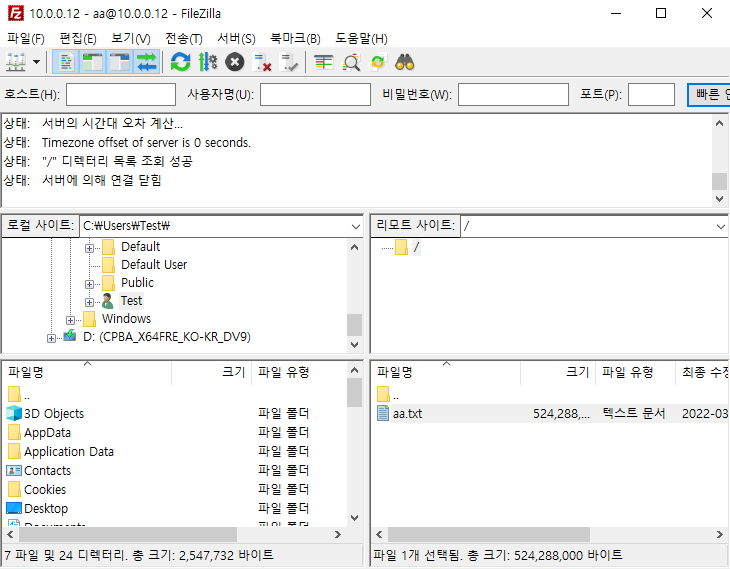The width and height of the screenshot is (730, 569).
Task: Click the quick connect button
Action: 709,95
